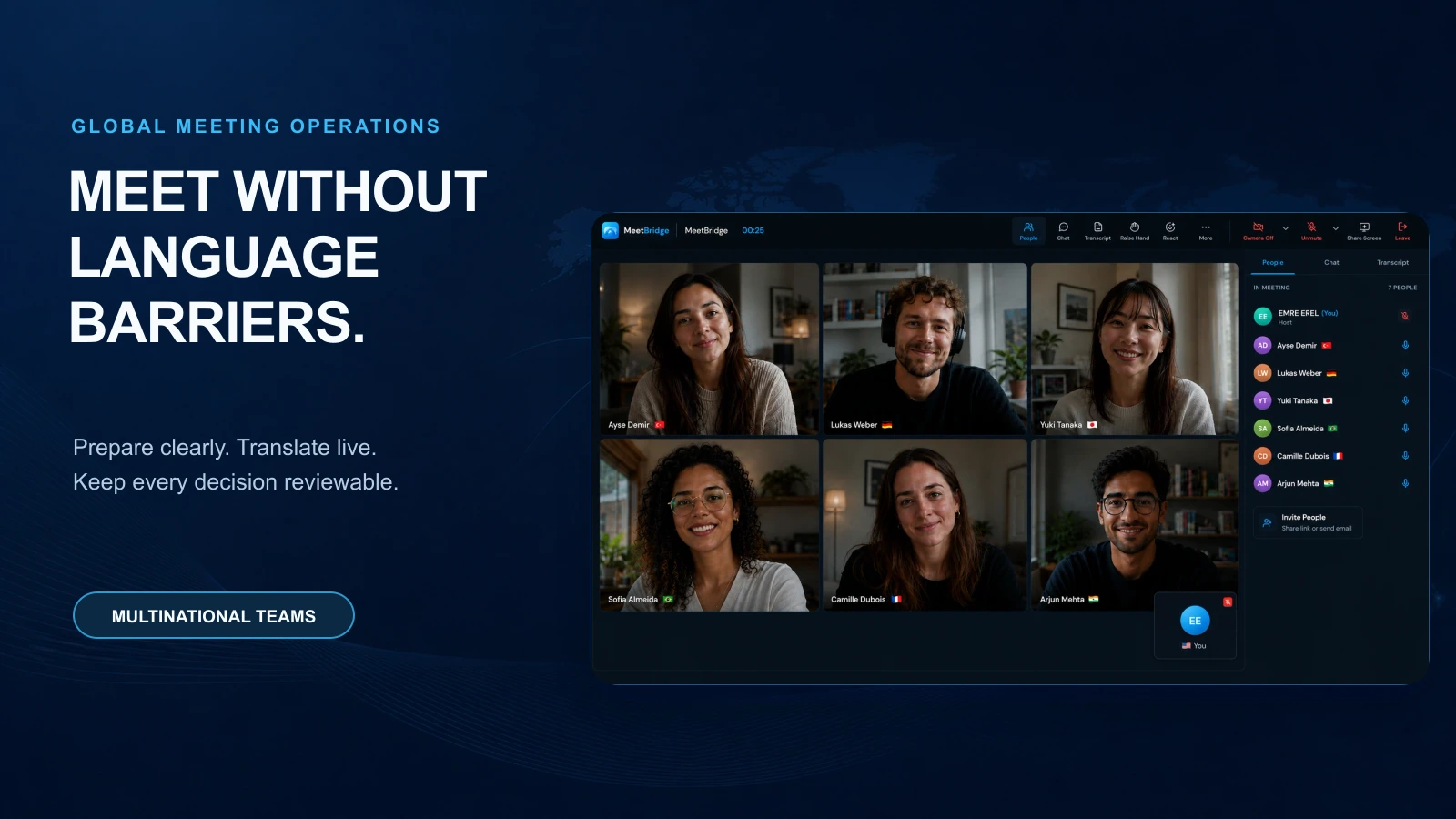This screenshot has height=819, width=1456.
Task: Open the React emoji picker
Action: click(x=1170, y=231)
